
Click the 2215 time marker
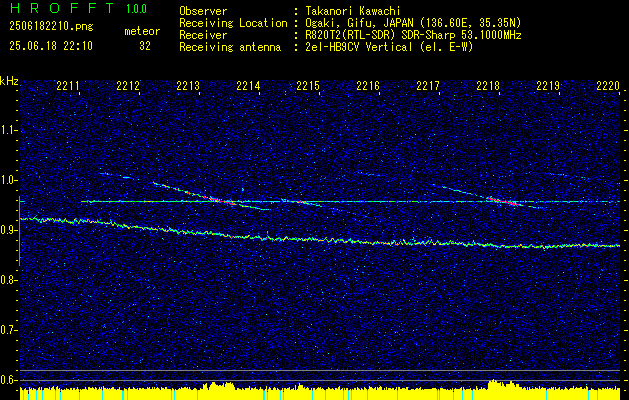pos(308,85)
